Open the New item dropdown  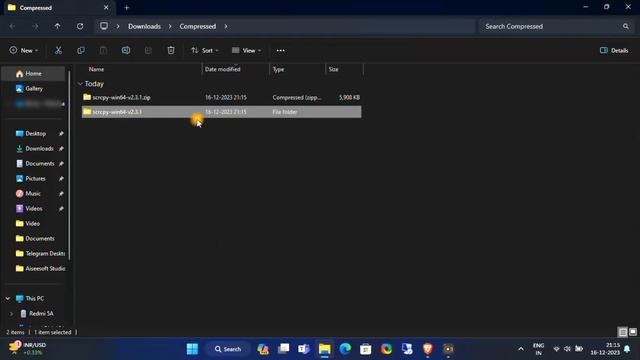[x=24, y=50]
